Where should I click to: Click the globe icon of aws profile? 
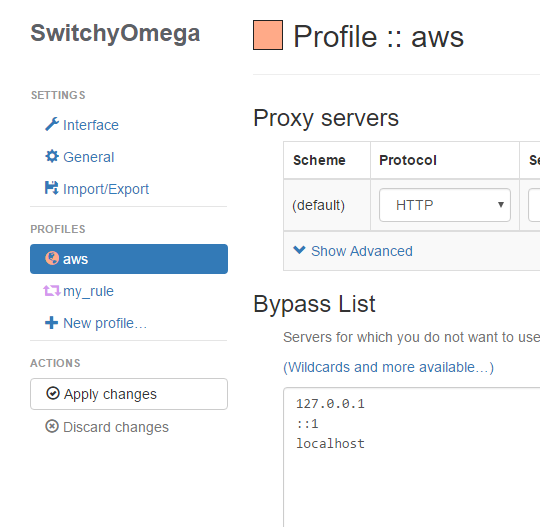pos(52,258)
